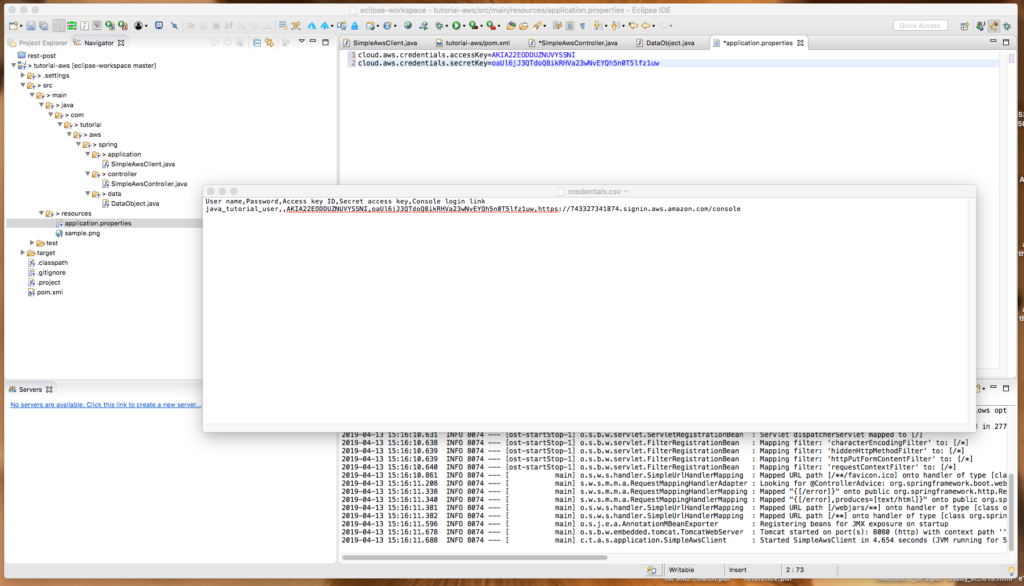The height and width of the screenshot is (586, 1024).
Task: Click the Open Console monitor toolbar icon
Action: [x=159, y=25]
